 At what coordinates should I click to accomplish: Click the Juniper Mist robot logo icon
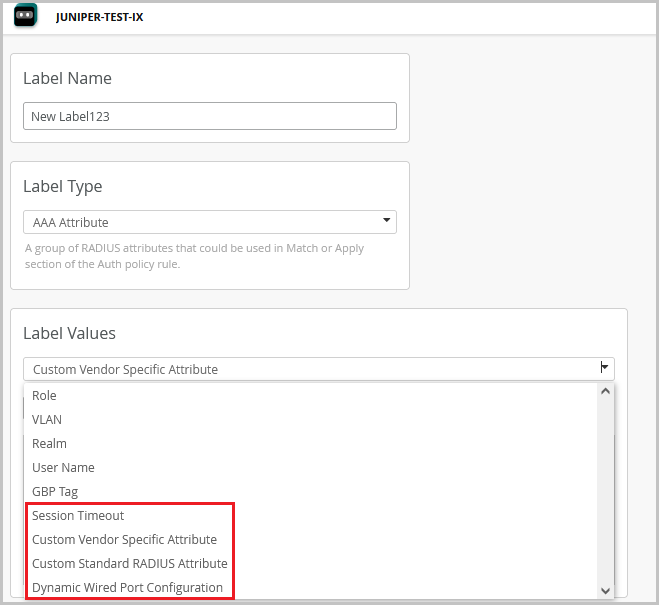[x=26, y=16]
